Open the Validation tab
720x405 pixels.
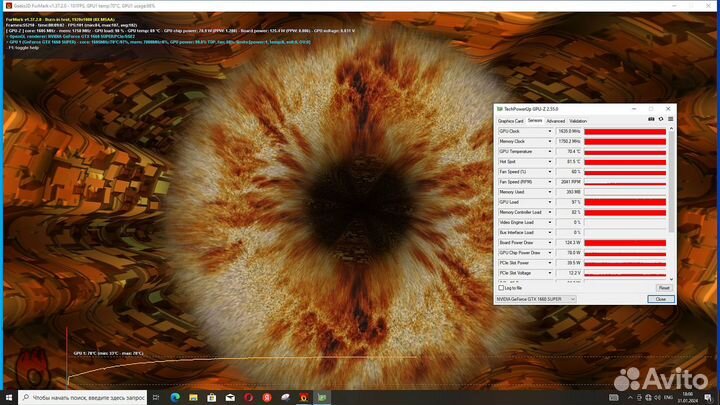[x=579, y=121]
